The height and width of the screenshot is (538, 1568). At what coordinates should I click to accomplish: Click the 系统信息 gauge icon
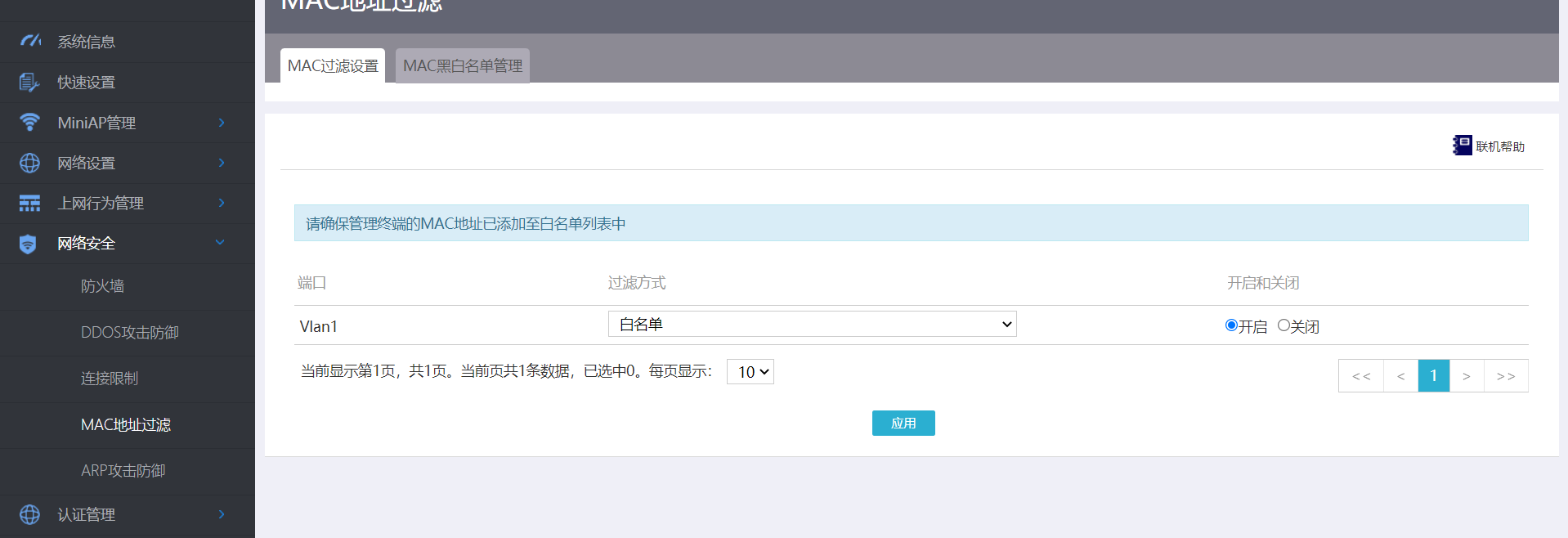click(30, 41)
